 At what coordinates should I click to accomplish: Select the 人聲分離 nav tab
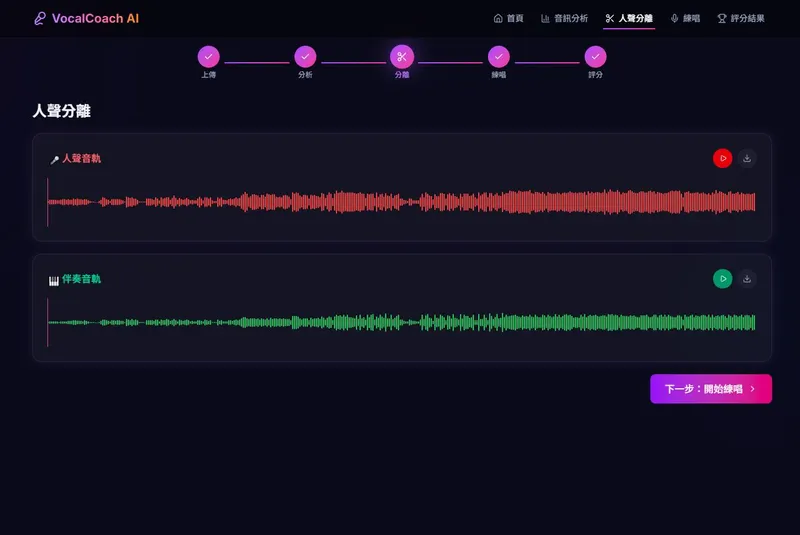click(629, 18)
